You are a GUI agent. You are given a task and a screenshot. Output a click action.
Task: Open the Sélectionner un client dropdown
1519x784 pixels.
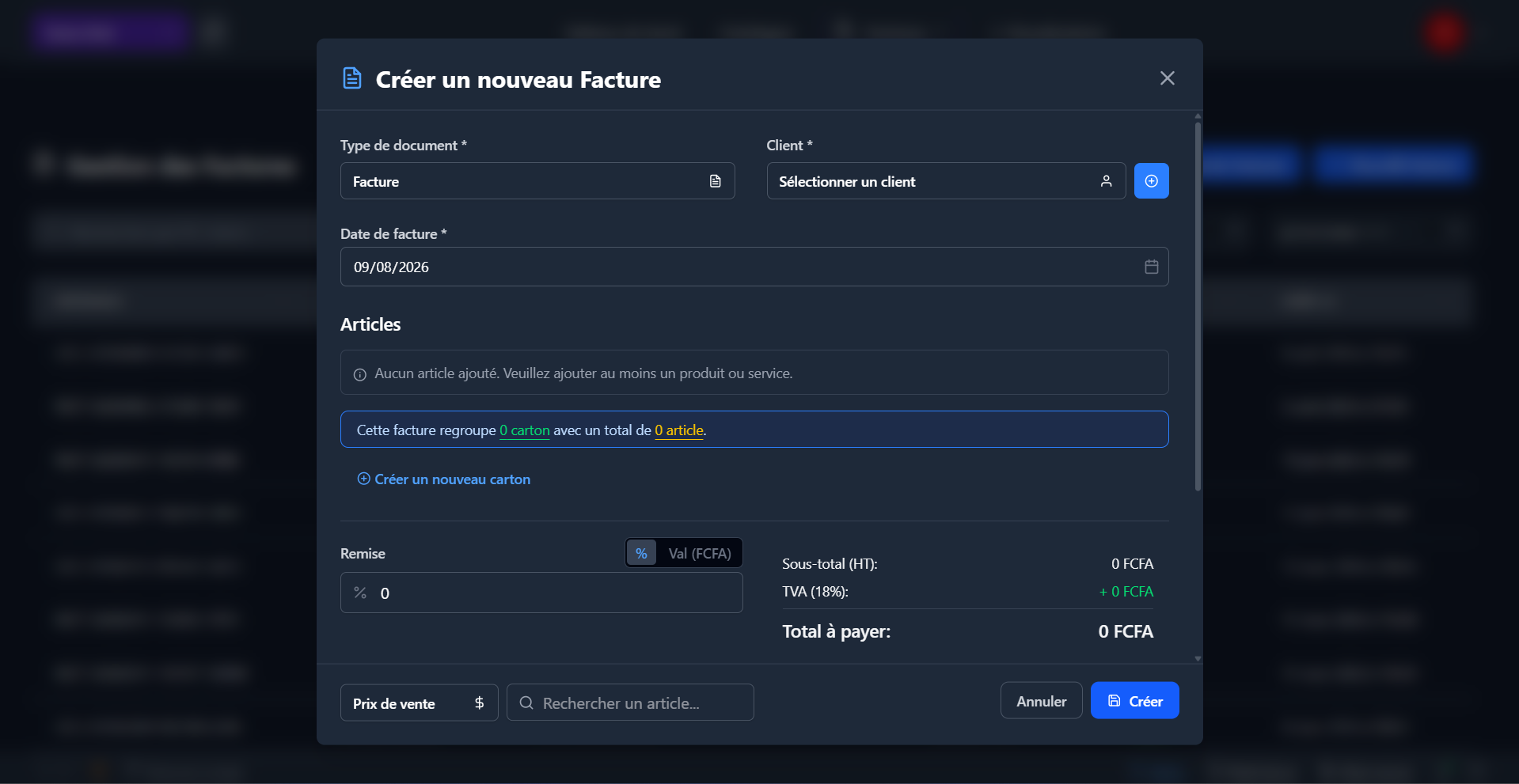(x=946, y=181)
